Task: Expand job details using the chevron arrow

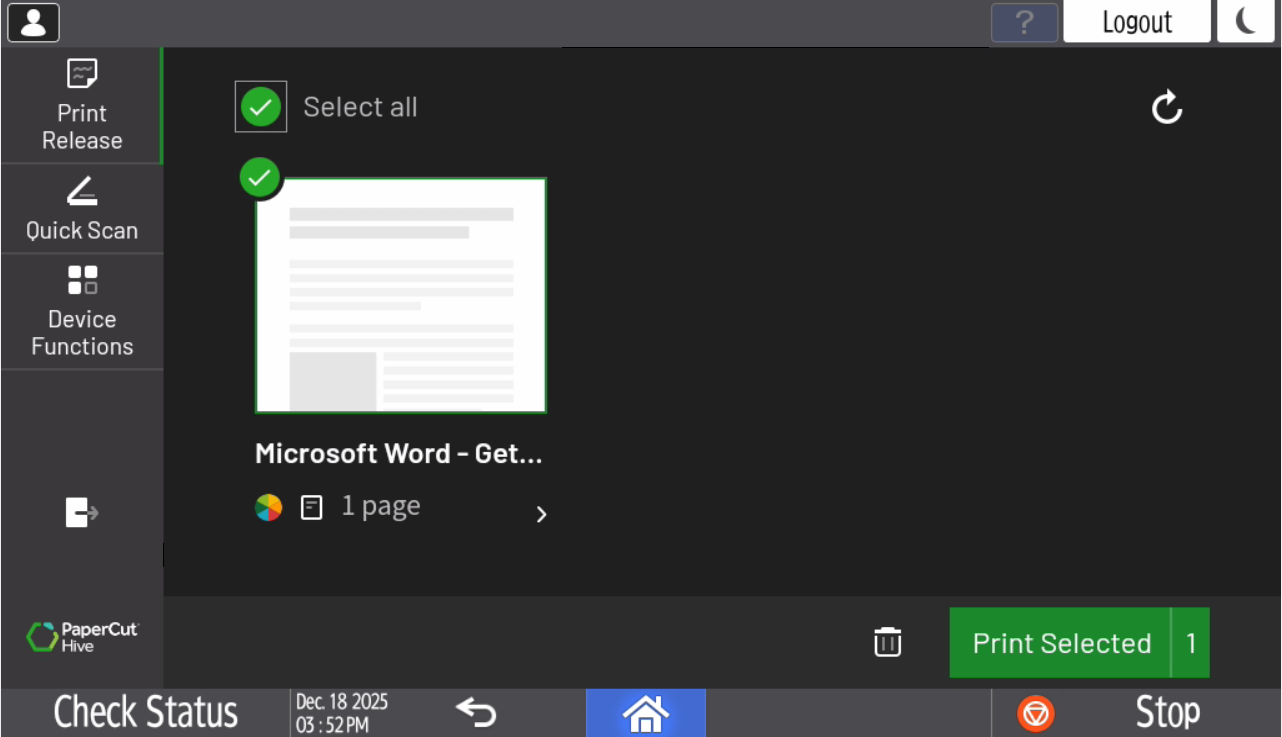Action: [x=541, y=514]
